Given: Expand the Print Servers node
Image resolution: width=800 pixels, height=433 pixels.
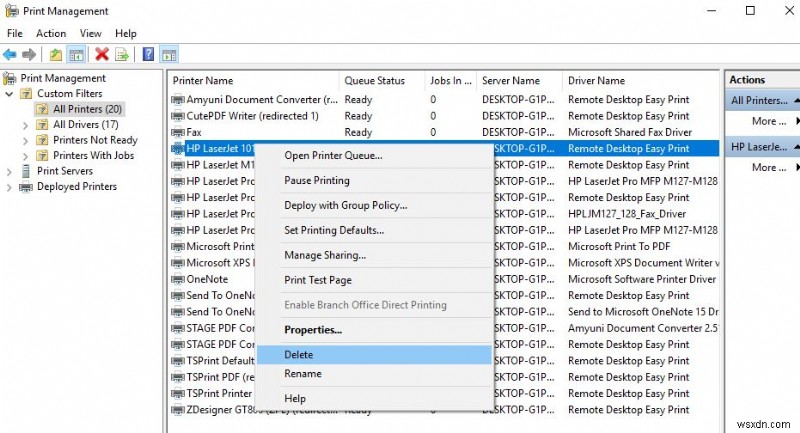Looking at the screenshot, I should click(9, 172).
